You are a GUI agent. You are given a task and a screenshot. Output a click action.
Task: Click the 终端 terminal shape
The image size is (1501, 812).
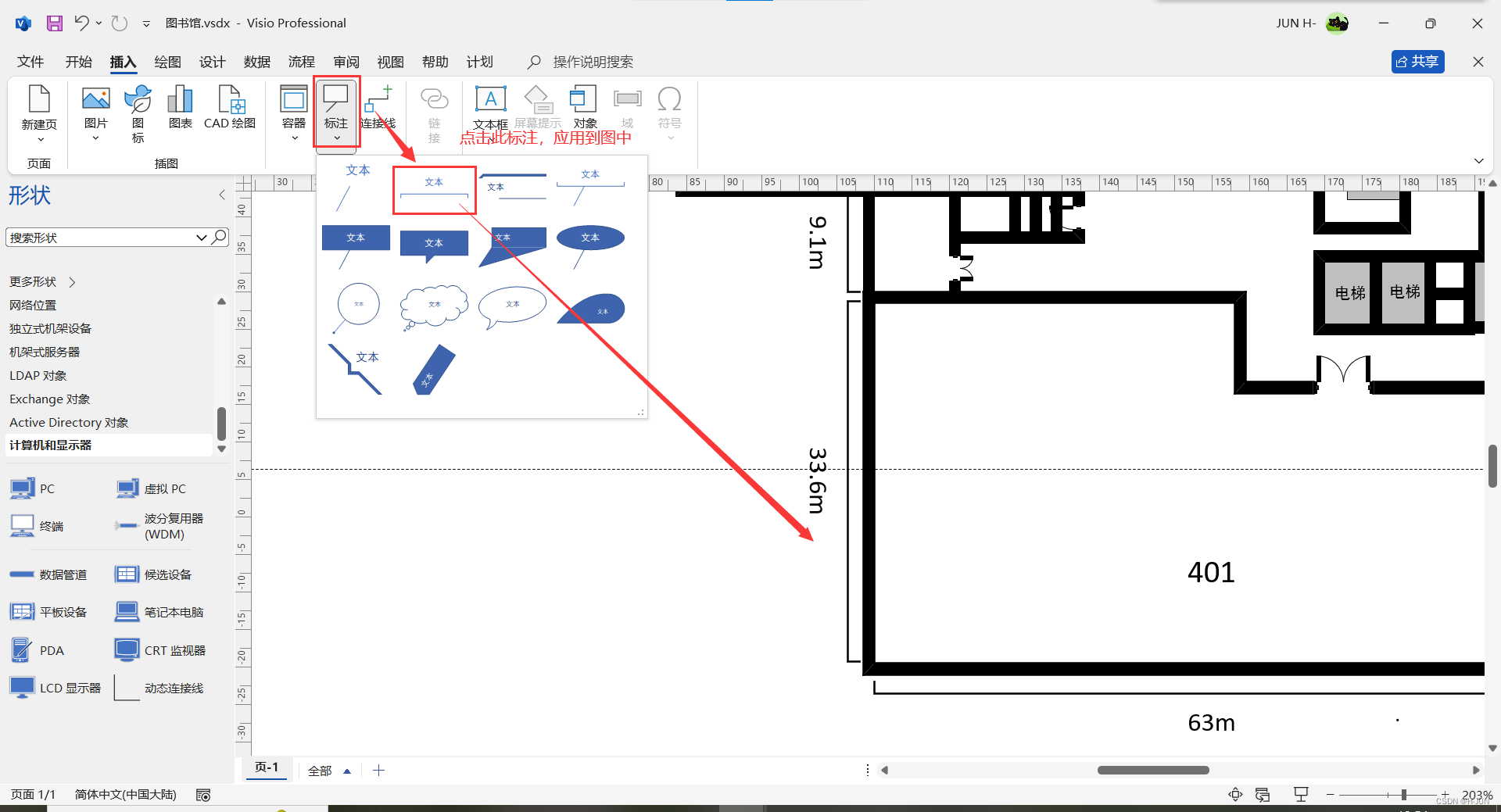click(x=37, y=526)
